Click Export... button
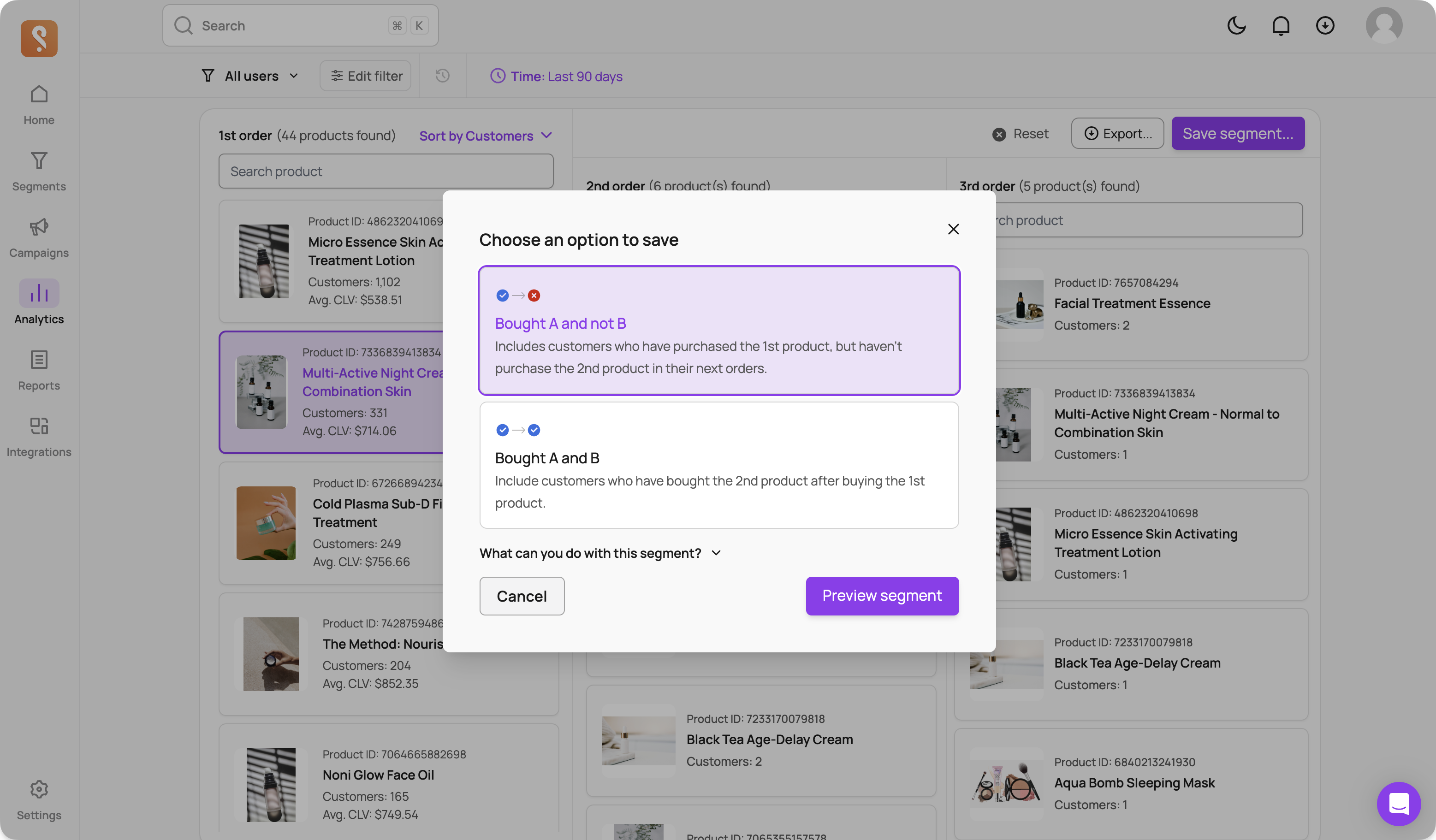 [1117, 133]
